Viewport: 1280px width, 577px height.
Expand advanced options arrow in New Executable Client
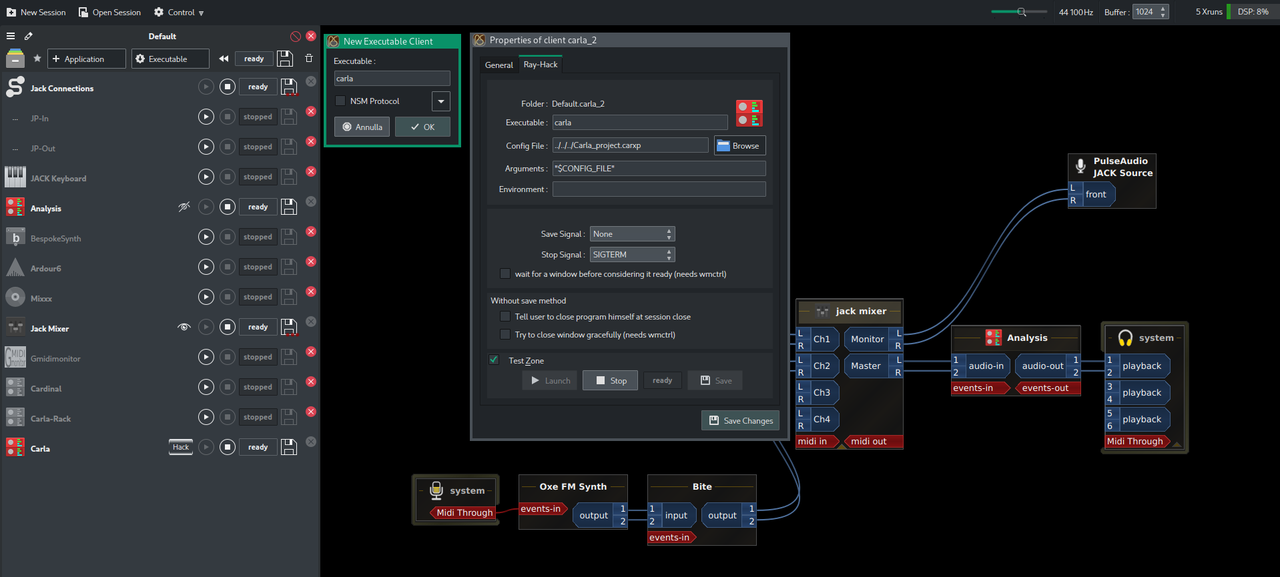click(x=441, y=101)
